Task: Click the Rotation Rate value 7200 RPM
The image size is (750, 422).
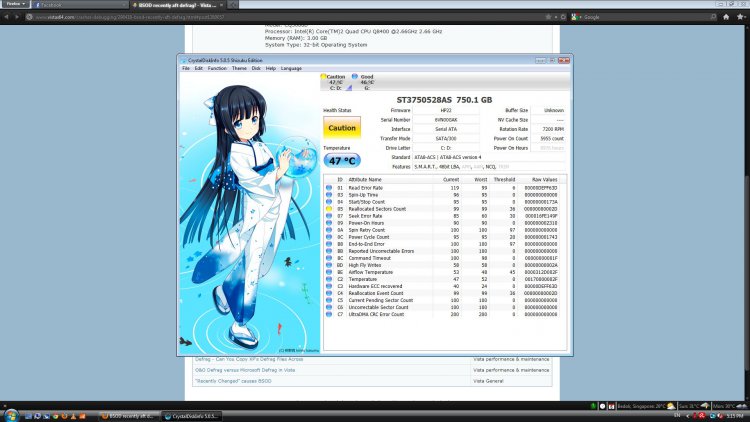Action: 548,129
